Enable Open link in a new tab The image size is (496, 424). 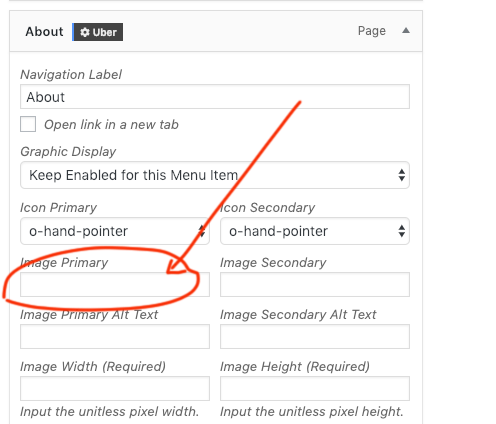28,124
